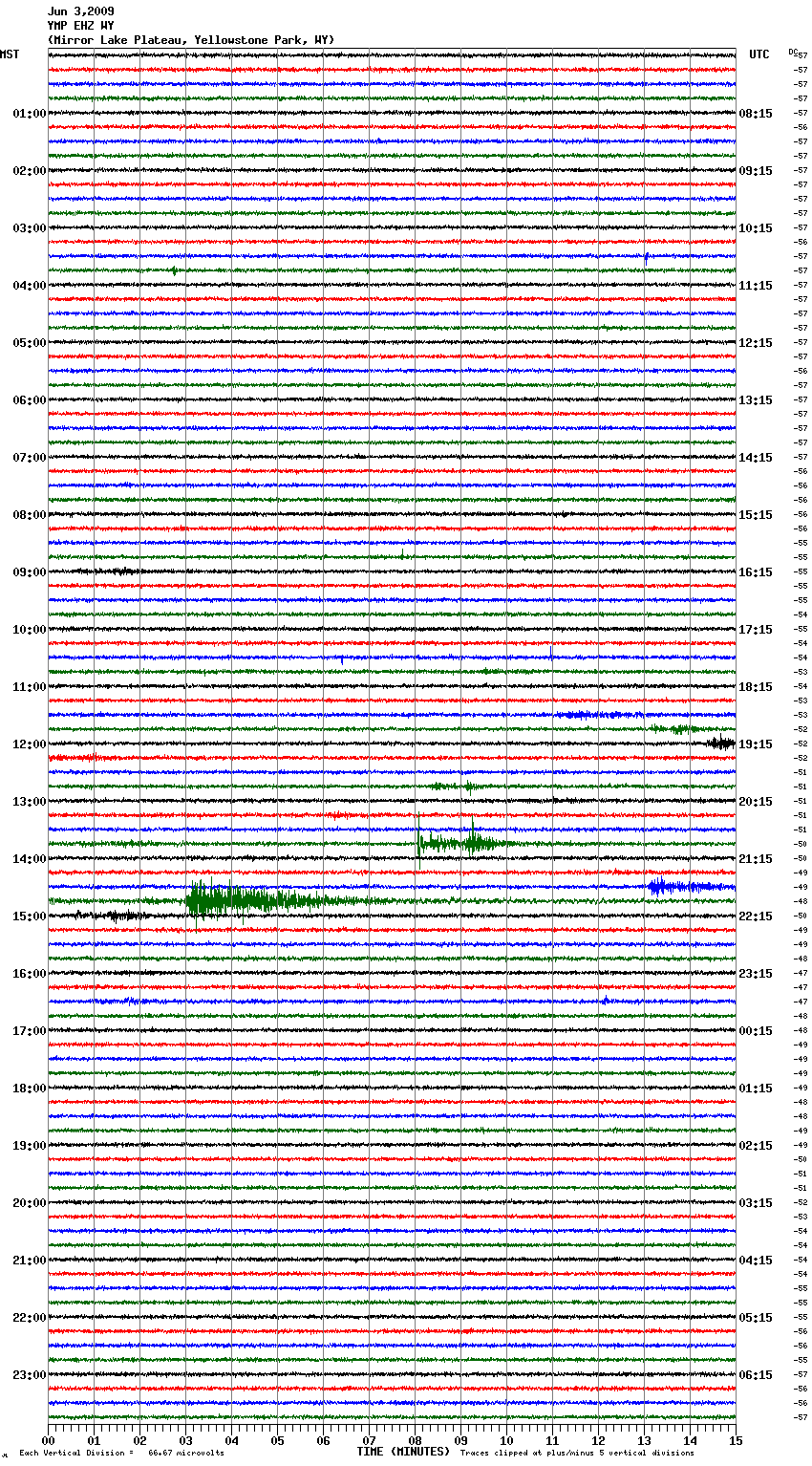Image resolution: width=812 pixels, height=1466 pixels.
Task: Click the 02:15 UTC time label
Action: tap(756, 1146)
